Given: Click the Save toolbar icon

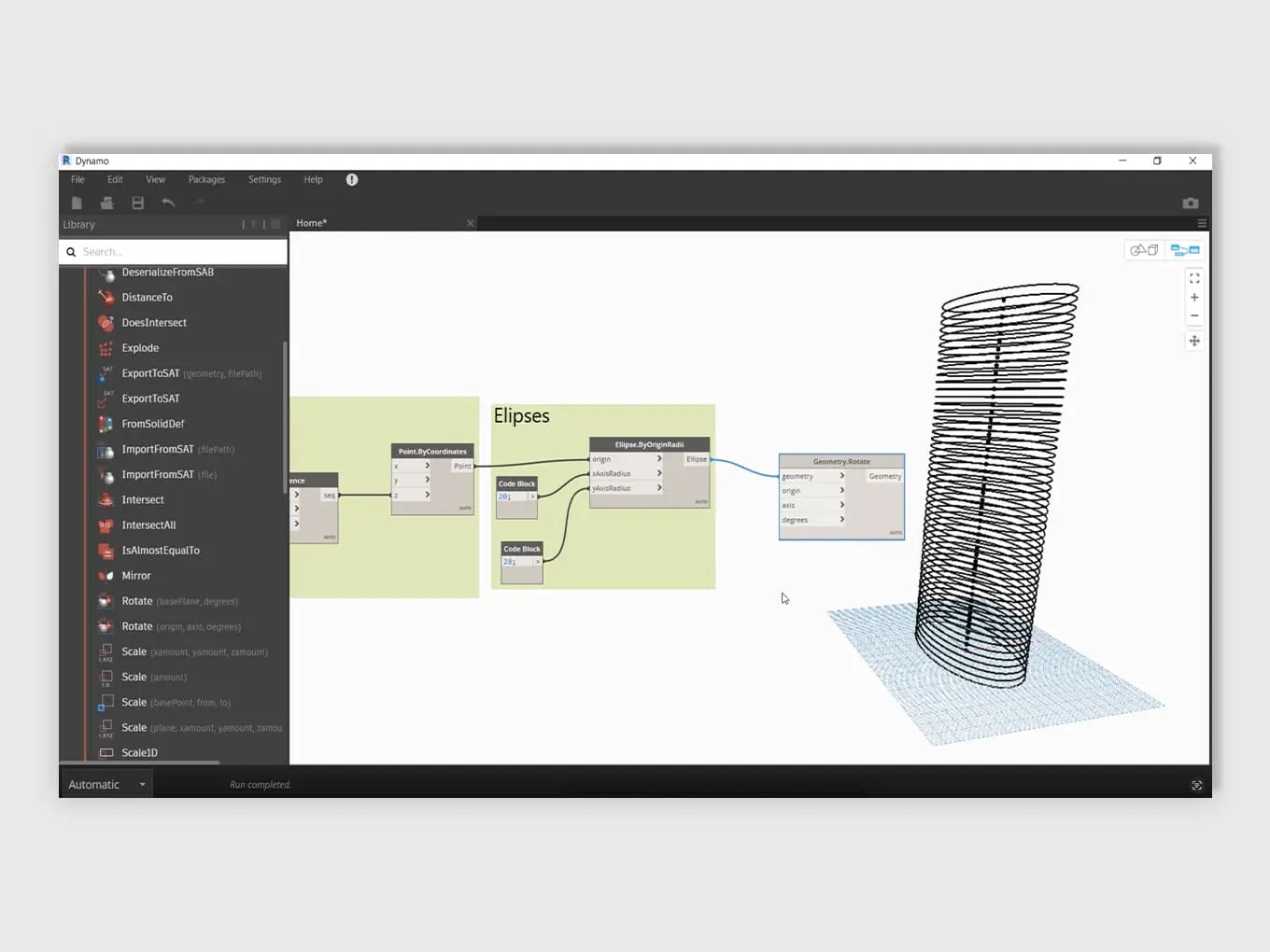Looking at the screenshot, I should point(137,203).
